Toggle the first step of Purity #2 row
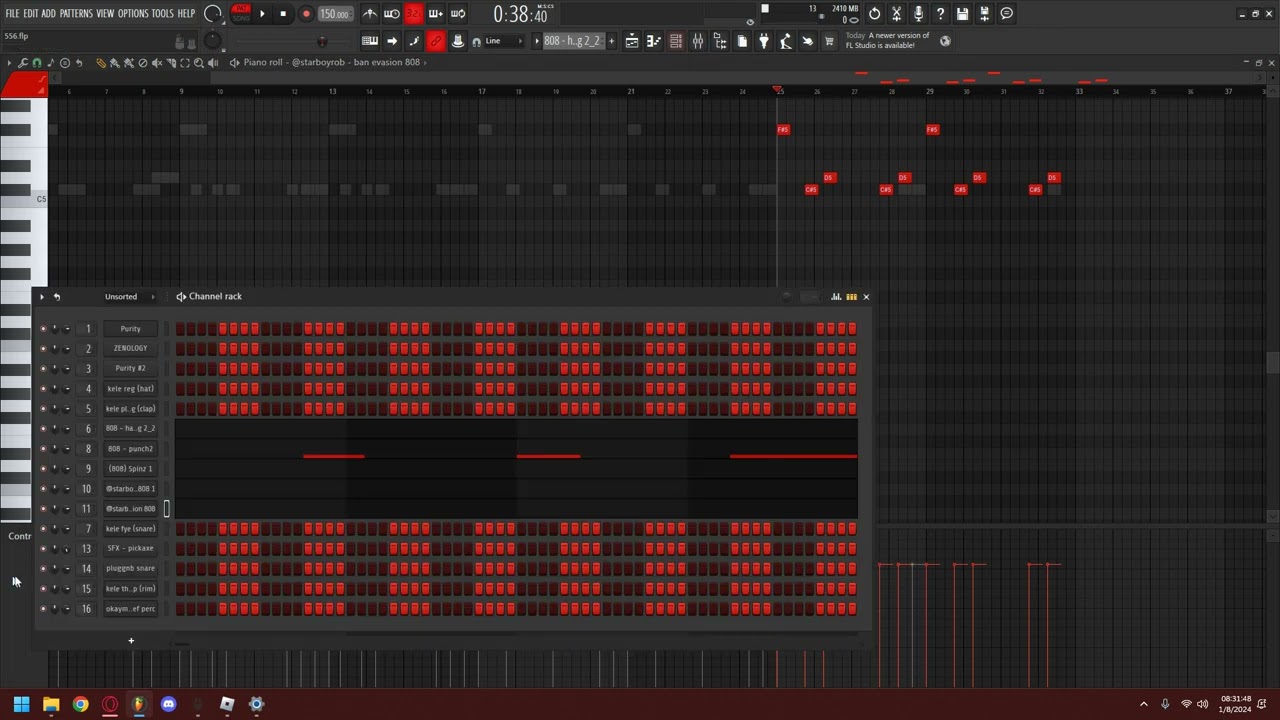1280x720 pixels. [x=180, y=369]
